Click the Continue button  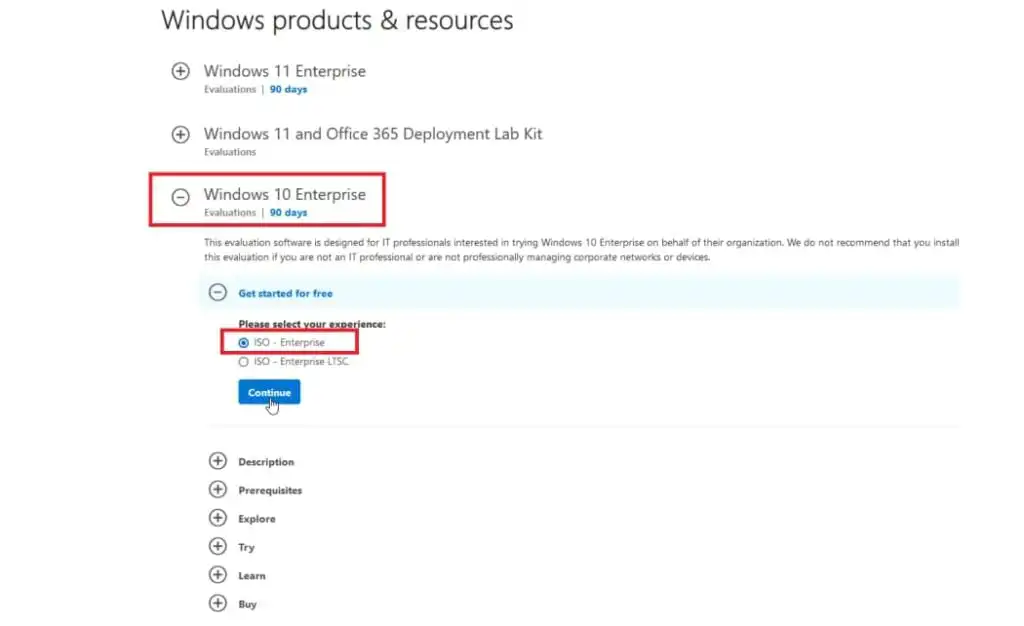click(x=269, y=392)
